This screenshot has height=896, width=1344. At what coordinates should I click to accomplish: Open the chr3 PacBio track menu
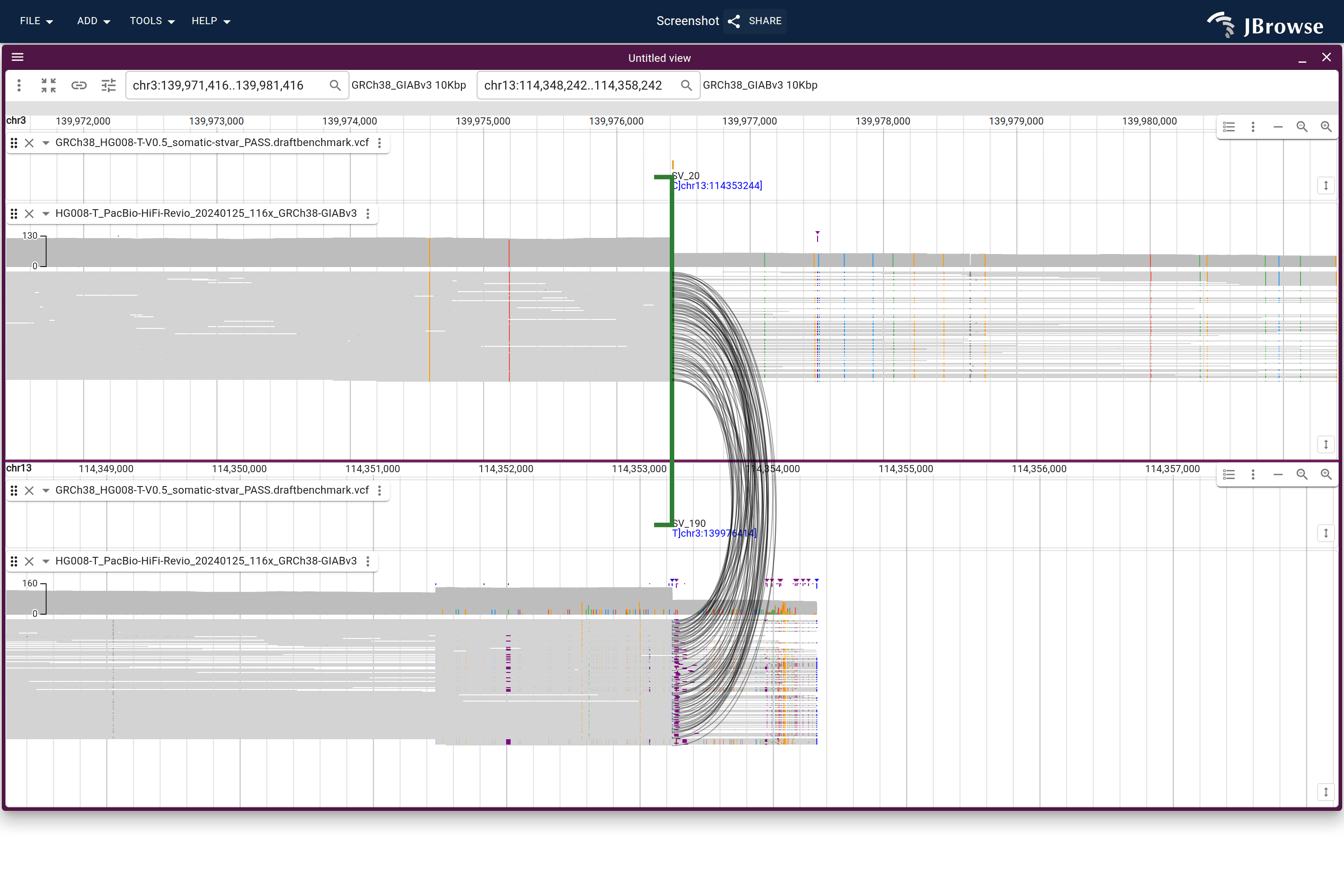(x=368, y=214)
